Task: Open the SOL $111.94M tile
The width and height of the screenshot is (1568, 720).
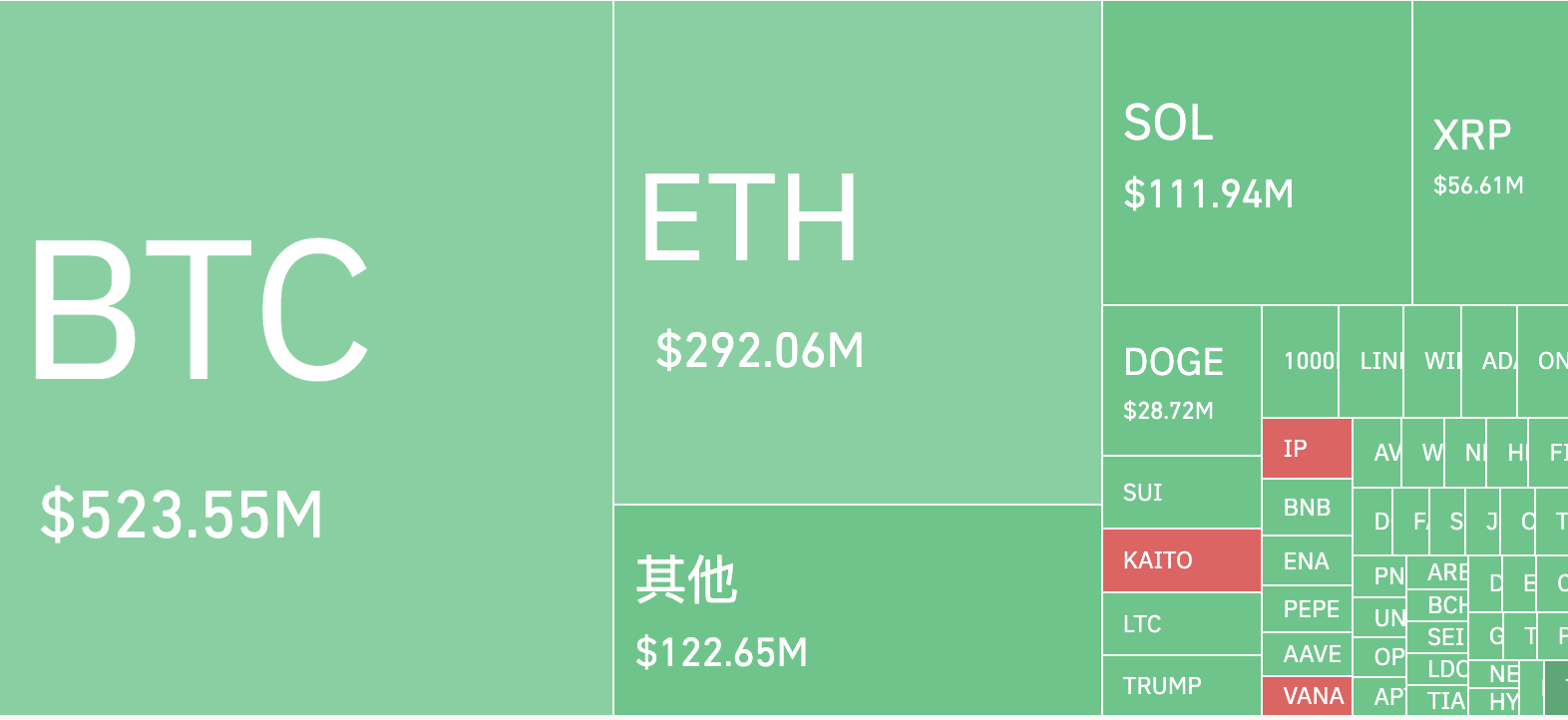Action: coord(1257,153)
